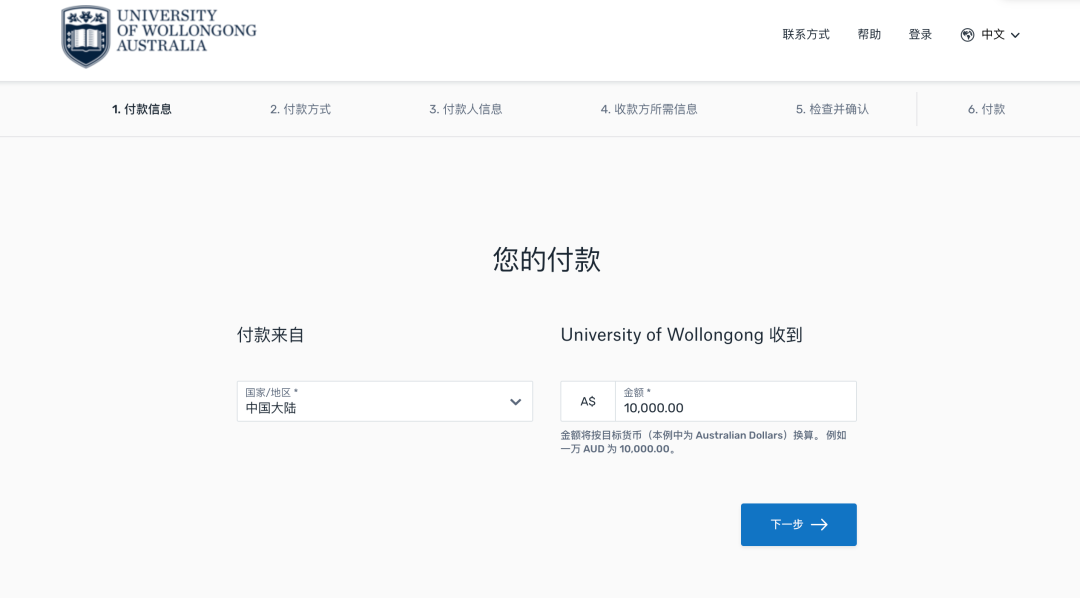Open the 联系方式 contact link
This screenshot has height=598, width=1080.
pos(806,34)
